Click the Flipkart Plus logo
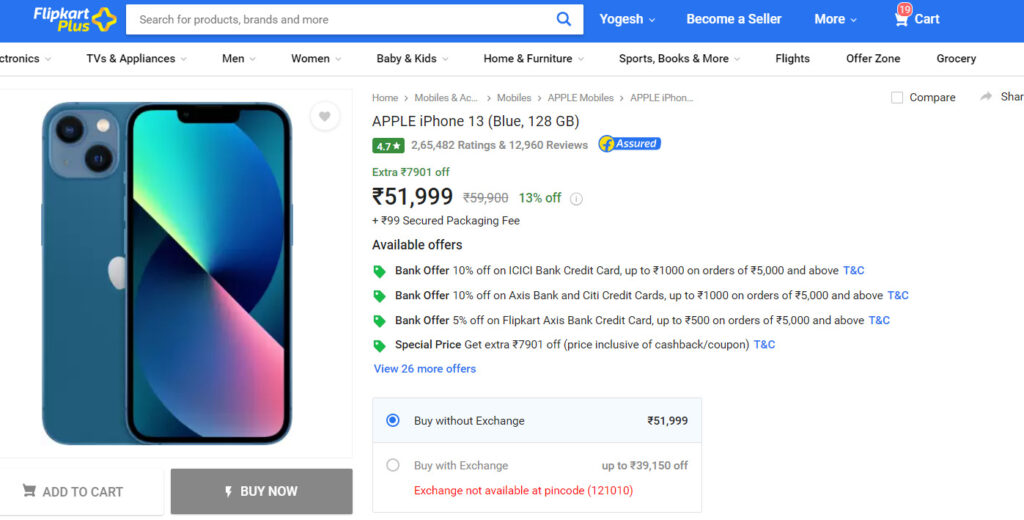The width and height of the screenshot is (1024, 520). [x=75, y=19]
